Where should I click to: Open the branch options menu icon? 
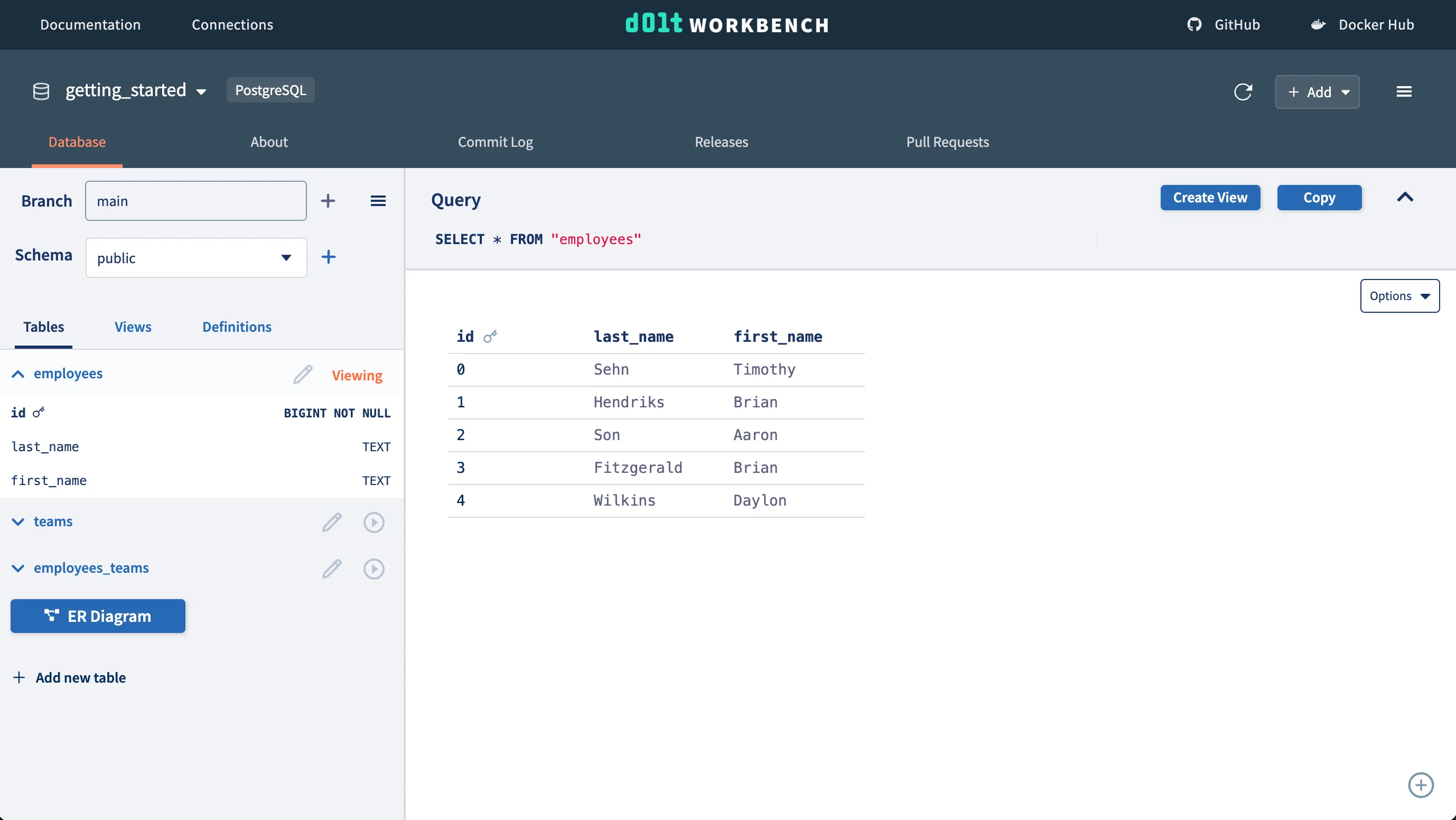378,201
